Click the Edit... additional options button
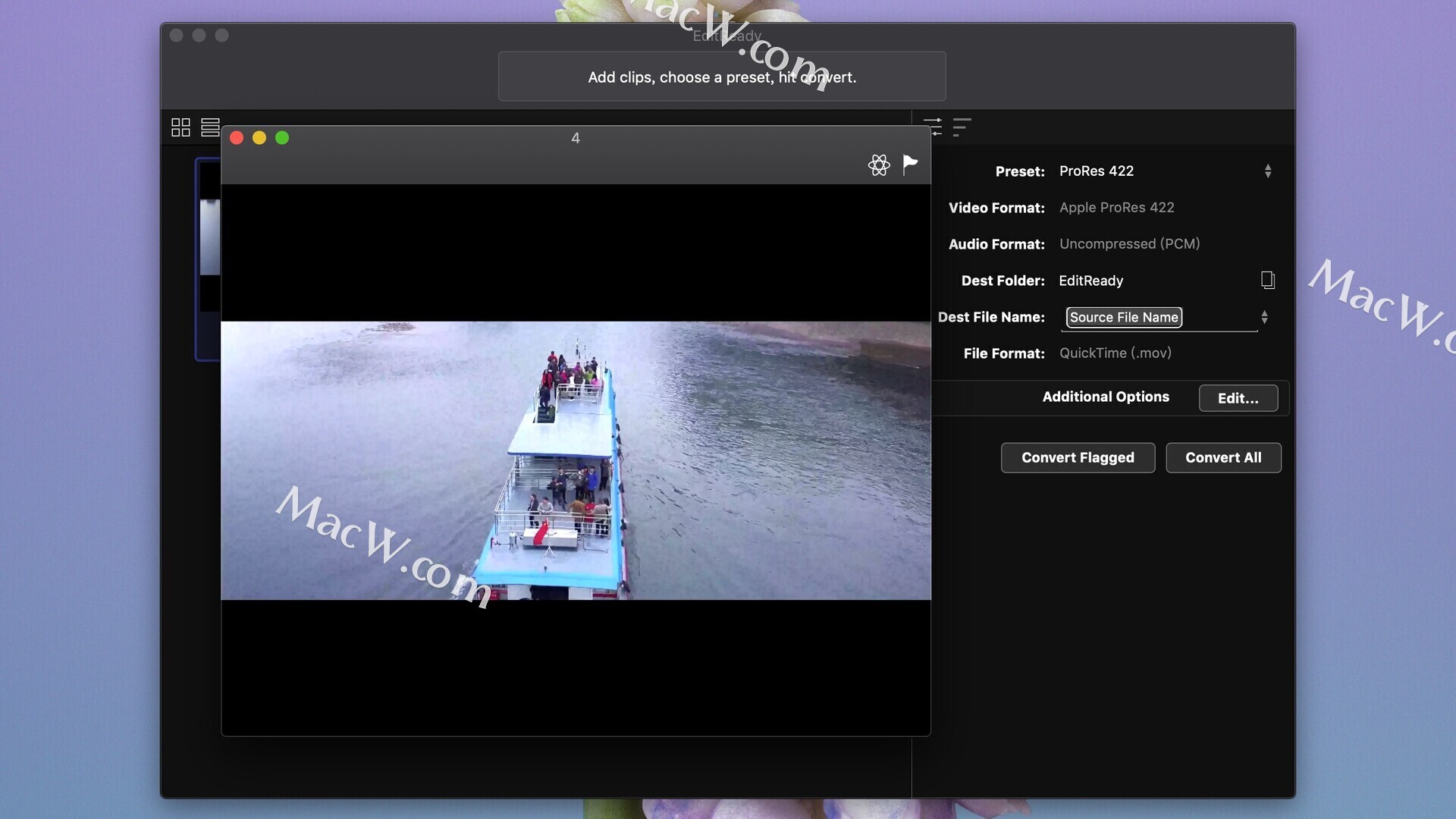This screenshot has height=819, width=1456. (1238, 398)
